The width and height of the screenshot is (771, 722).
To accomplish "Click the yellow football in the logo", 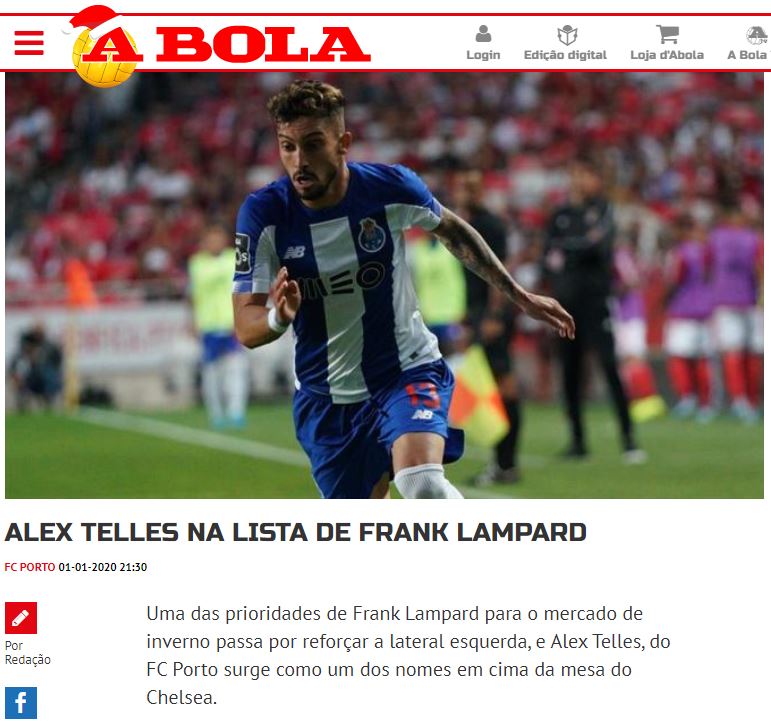I will pyautogui.click(x=104, y=58).
